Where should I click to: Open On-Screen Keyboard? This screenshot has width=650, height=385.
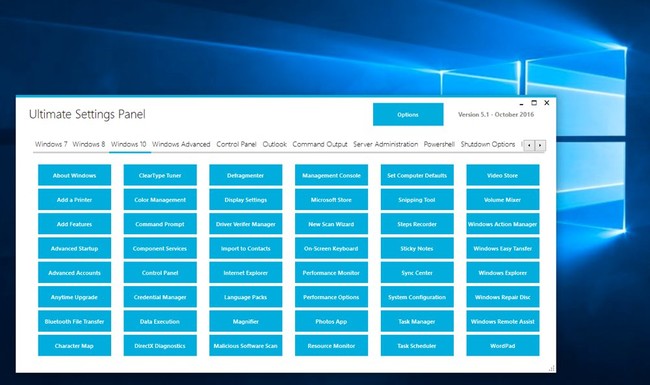pos(331,249)
